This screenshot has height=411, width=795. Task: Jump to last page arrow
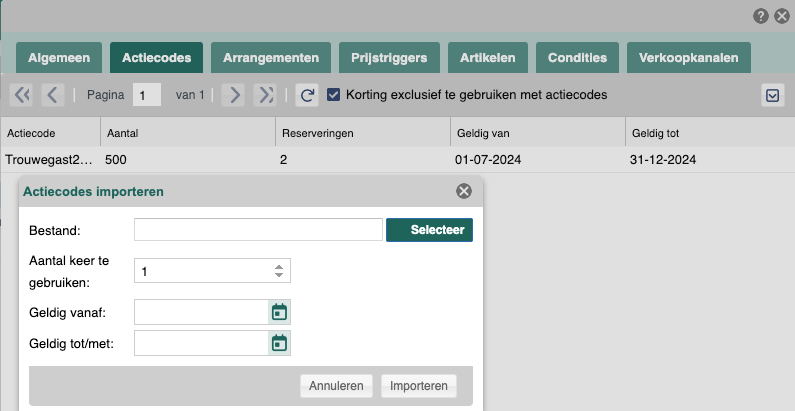[265, 95]
